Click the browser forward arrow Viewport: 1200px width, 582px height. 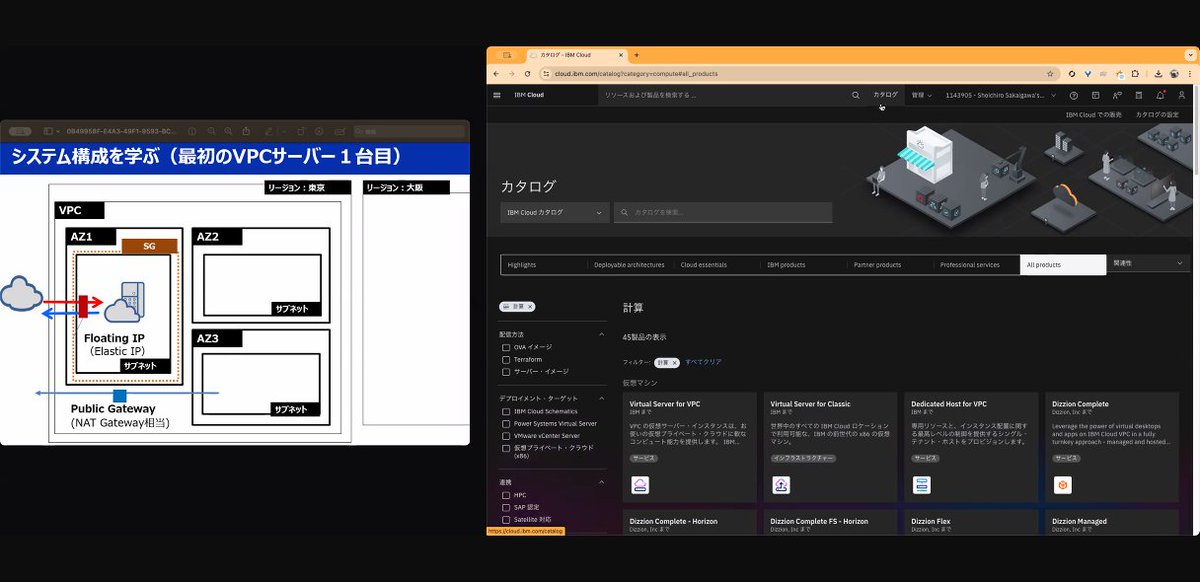[513, 73]
